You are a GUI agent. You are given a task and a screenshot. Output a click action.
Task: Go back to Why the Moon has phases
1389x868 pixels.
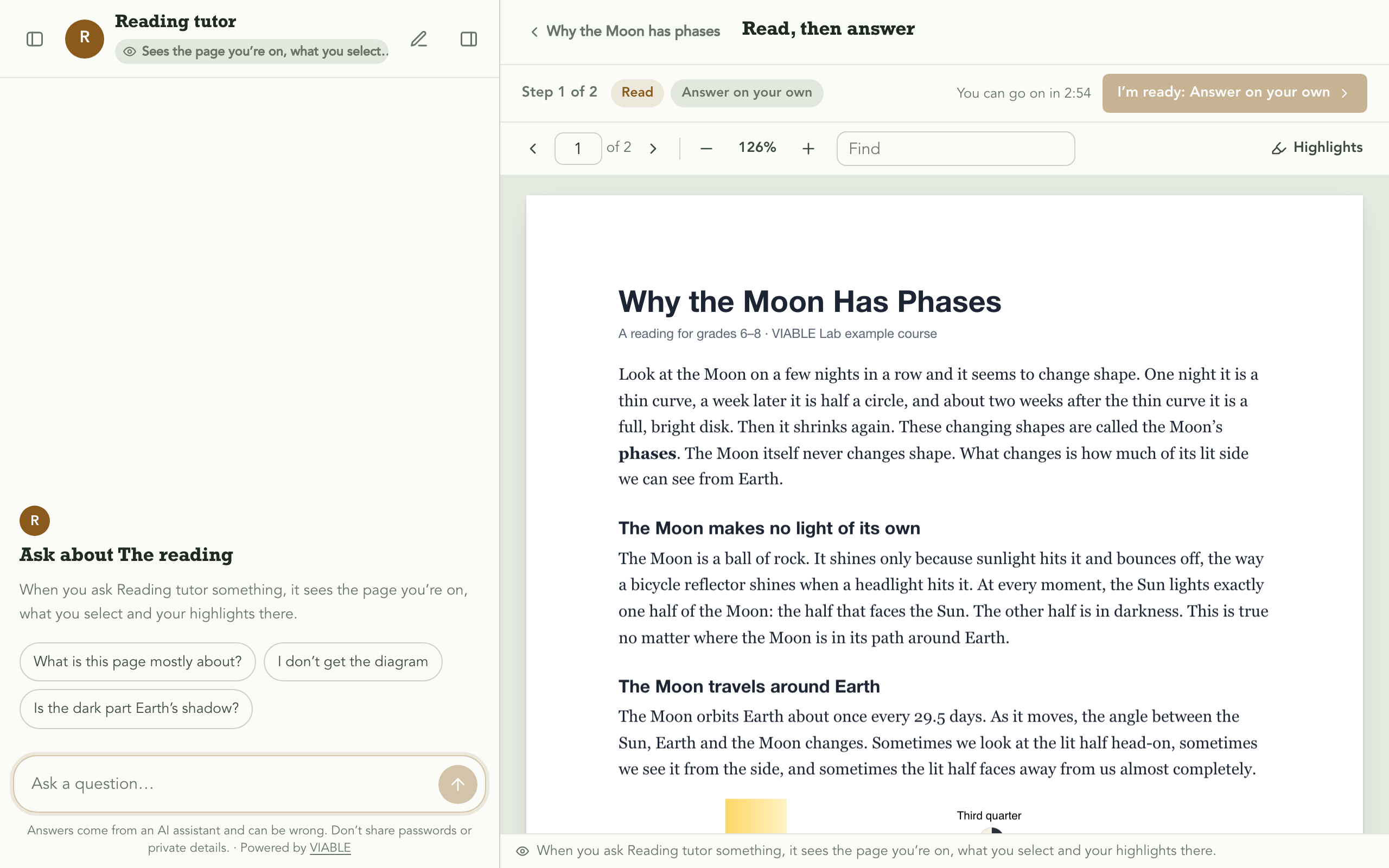(x=625, y=31)
